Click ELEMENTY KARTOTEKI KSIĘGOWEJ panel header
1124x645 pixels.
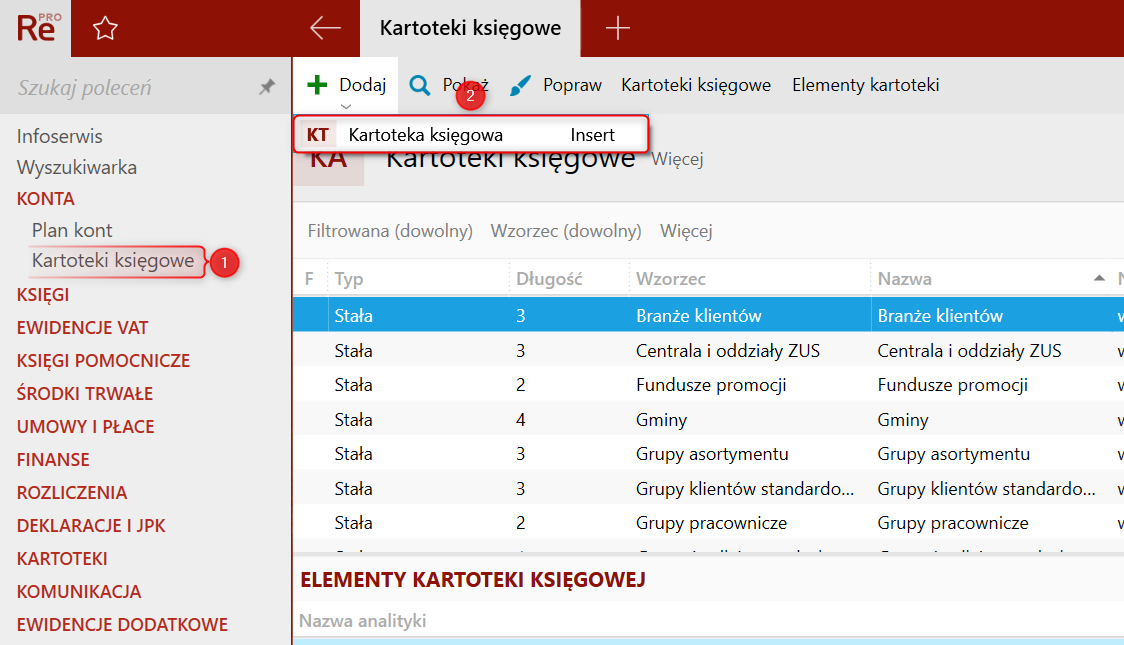[472, 580]
